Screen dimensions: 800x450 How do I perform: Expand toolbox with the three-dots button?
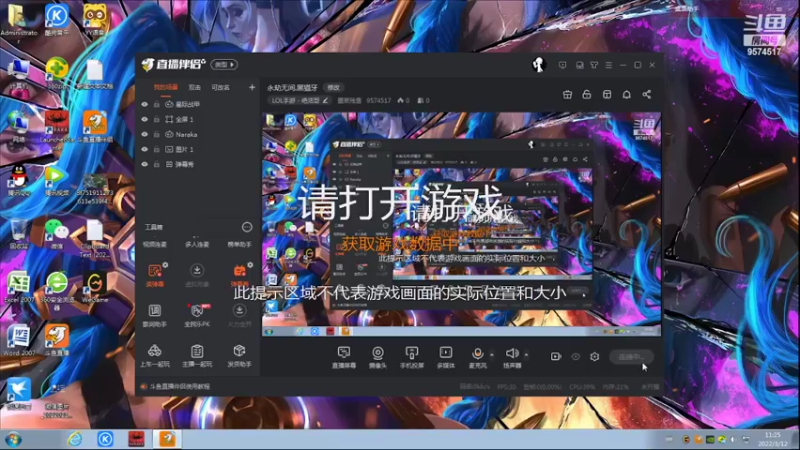click(x=247, y=227)
